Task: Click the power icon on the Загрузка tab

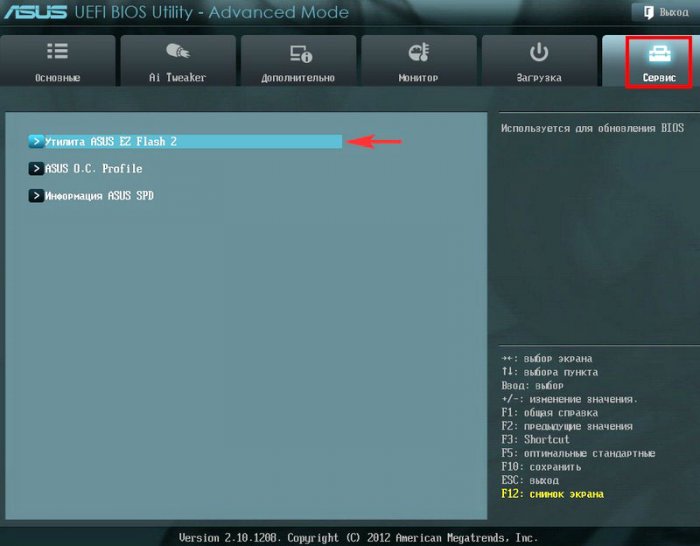Action: tap(539, 51)
